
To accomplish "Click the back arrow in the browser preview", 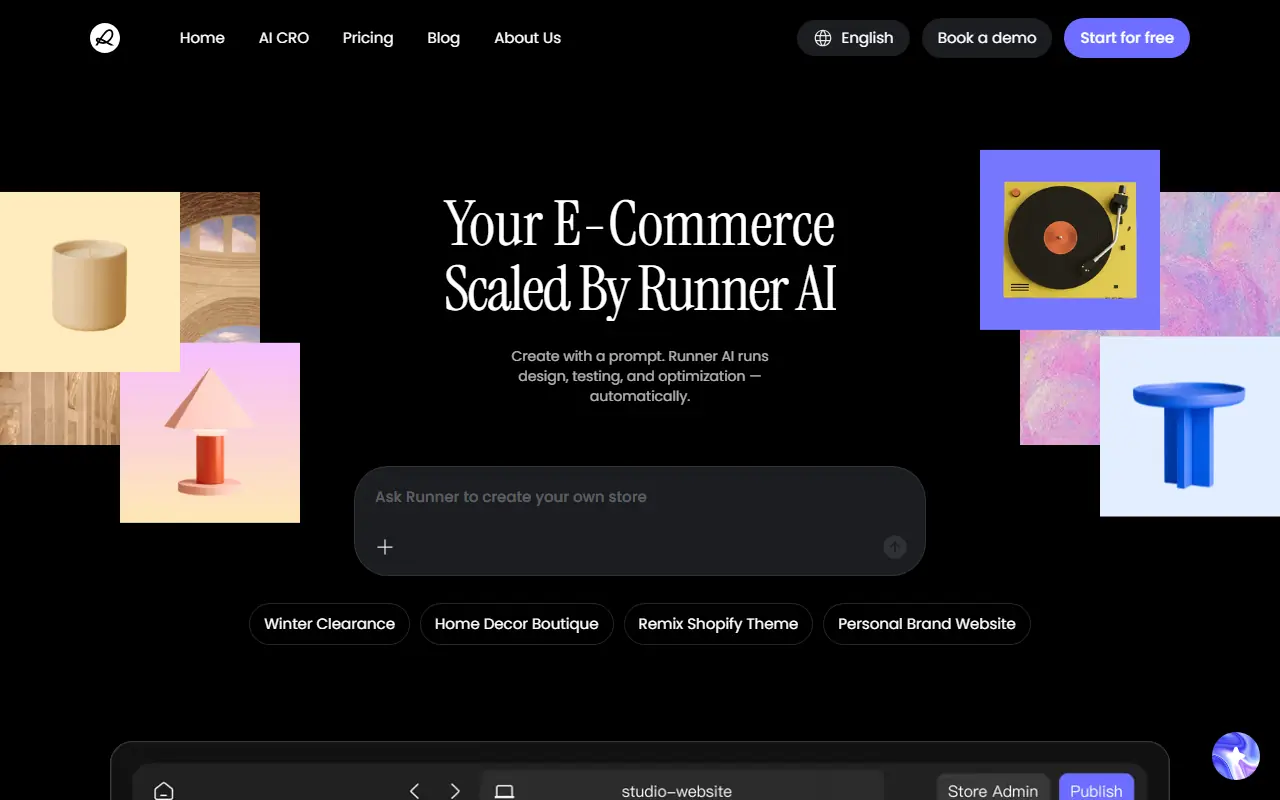I will pyautogui.click(x=414, y=790).
